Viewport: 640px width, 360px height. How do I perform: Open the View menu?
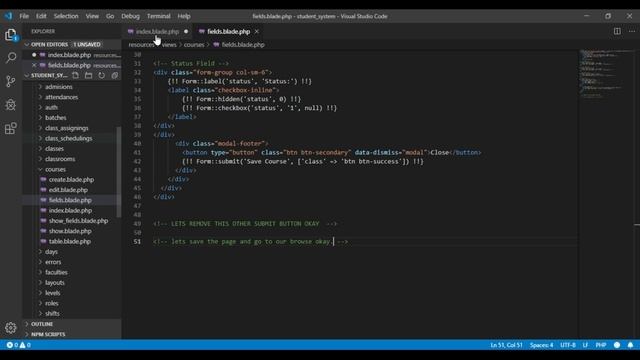click(x=92, y=16)
